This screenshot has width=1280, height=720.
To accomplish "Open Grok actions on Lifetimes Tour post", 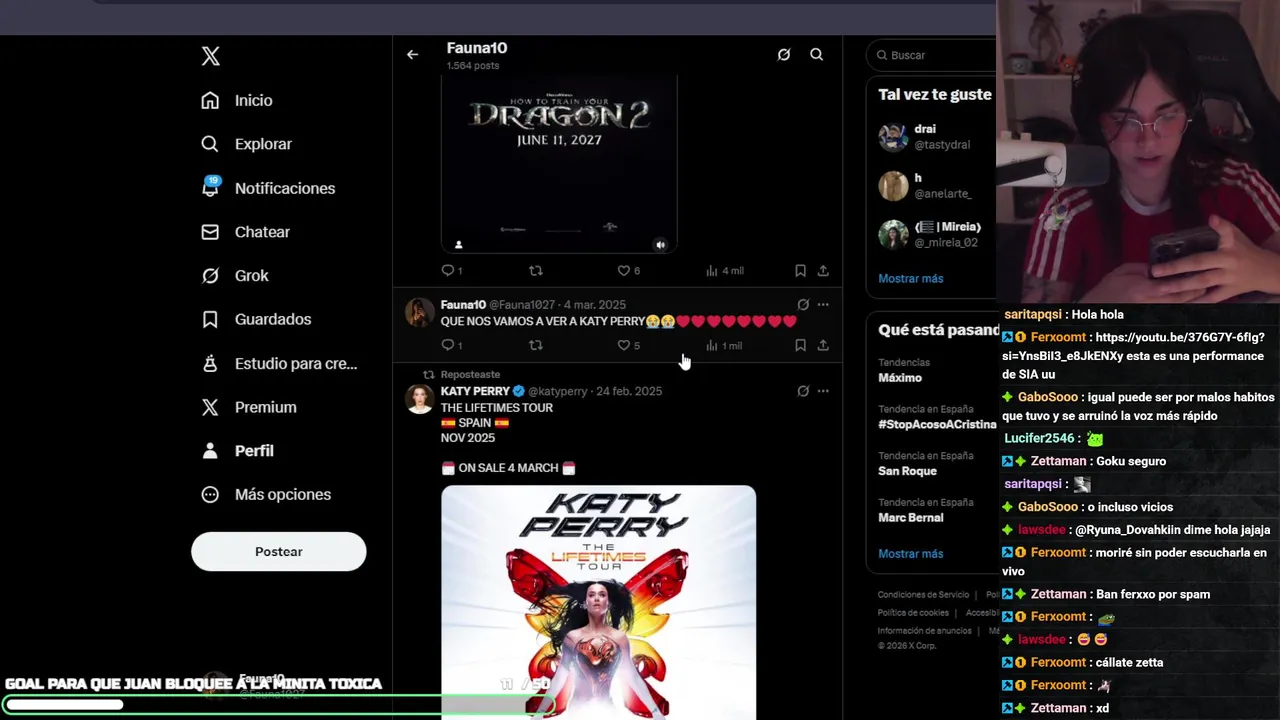I will pos(803,391).
